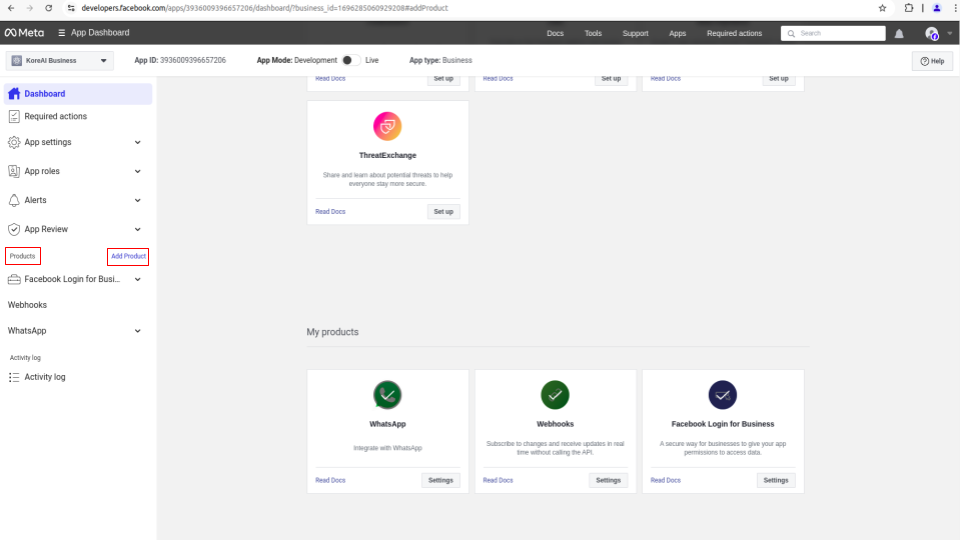Open the hamburger menu beside App Dashboard
This screenshot has width=960, height=540.
click(62, 33)
